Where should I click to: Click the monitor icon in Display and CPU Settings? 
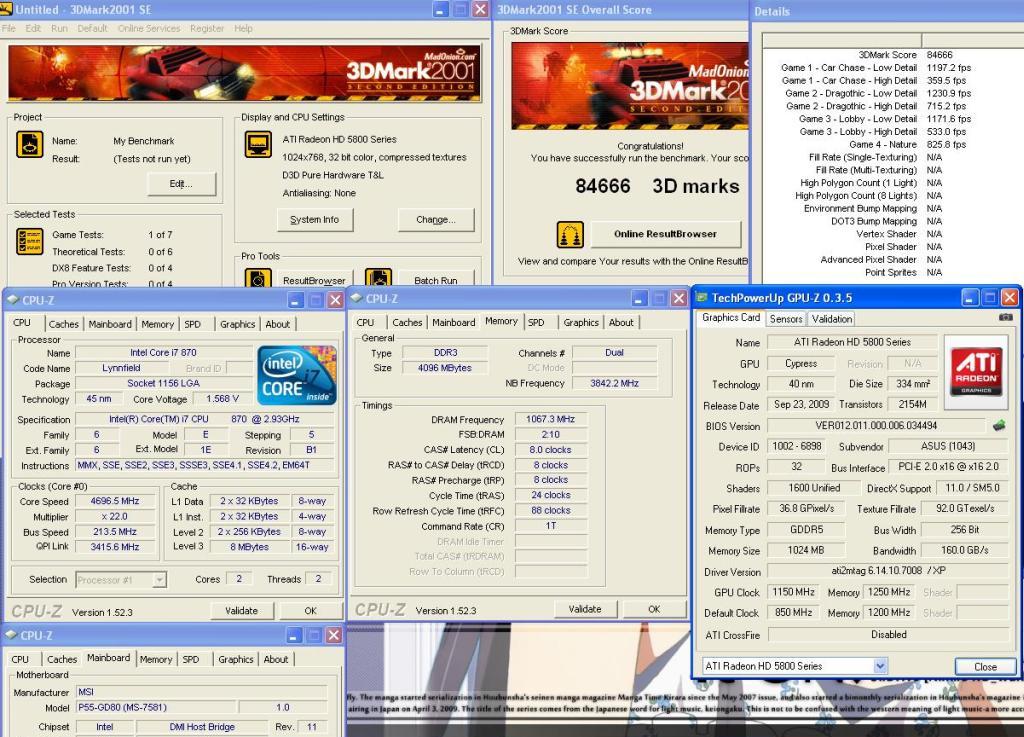tap(258, 145)
